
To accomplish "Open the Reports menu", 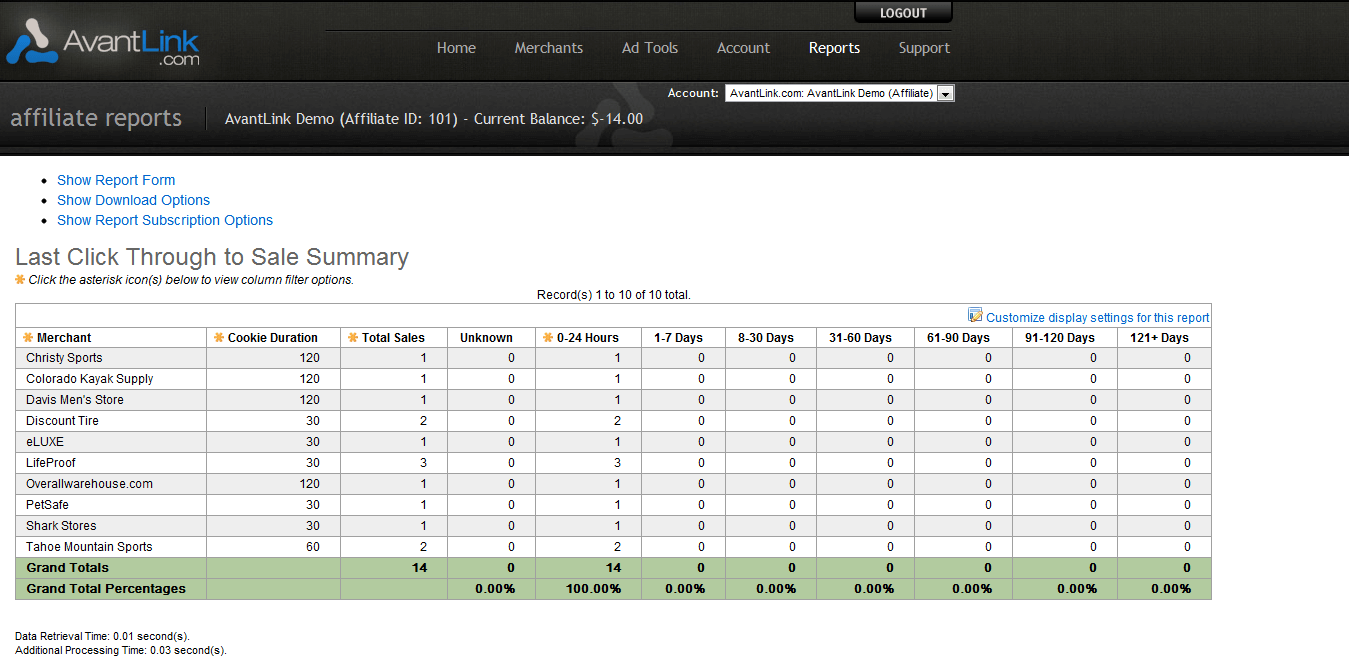I will click(x=835, y=48).
